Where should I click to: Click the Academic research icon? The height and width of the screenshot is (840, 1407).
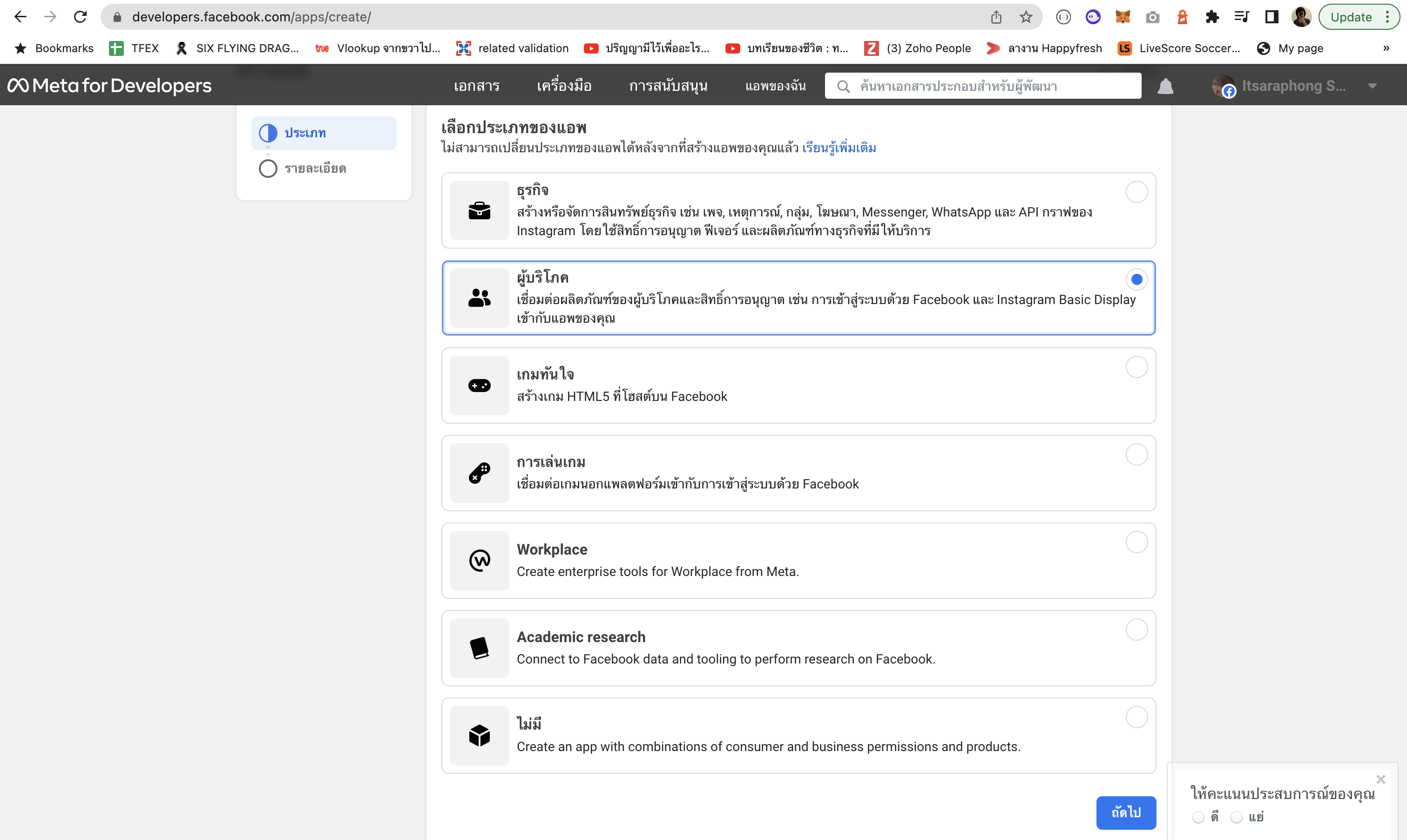click(480, 648)
